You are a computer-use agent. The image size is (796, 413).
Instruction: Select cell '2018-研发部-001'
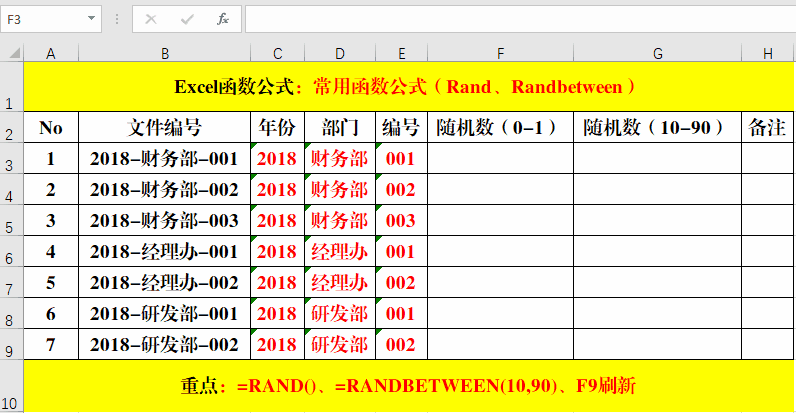click(164, 313)
